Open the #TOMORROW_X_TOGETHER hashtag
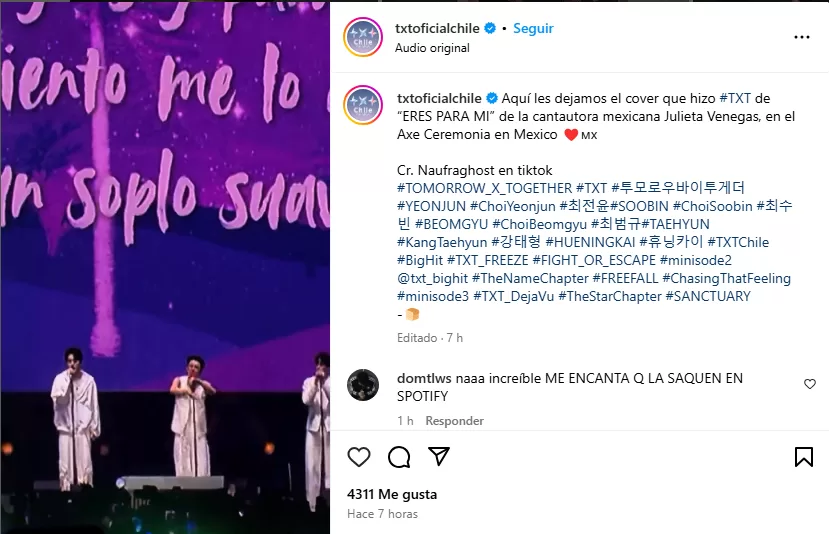The width and height of the screenshot is (829, 534). coord(484,188)
